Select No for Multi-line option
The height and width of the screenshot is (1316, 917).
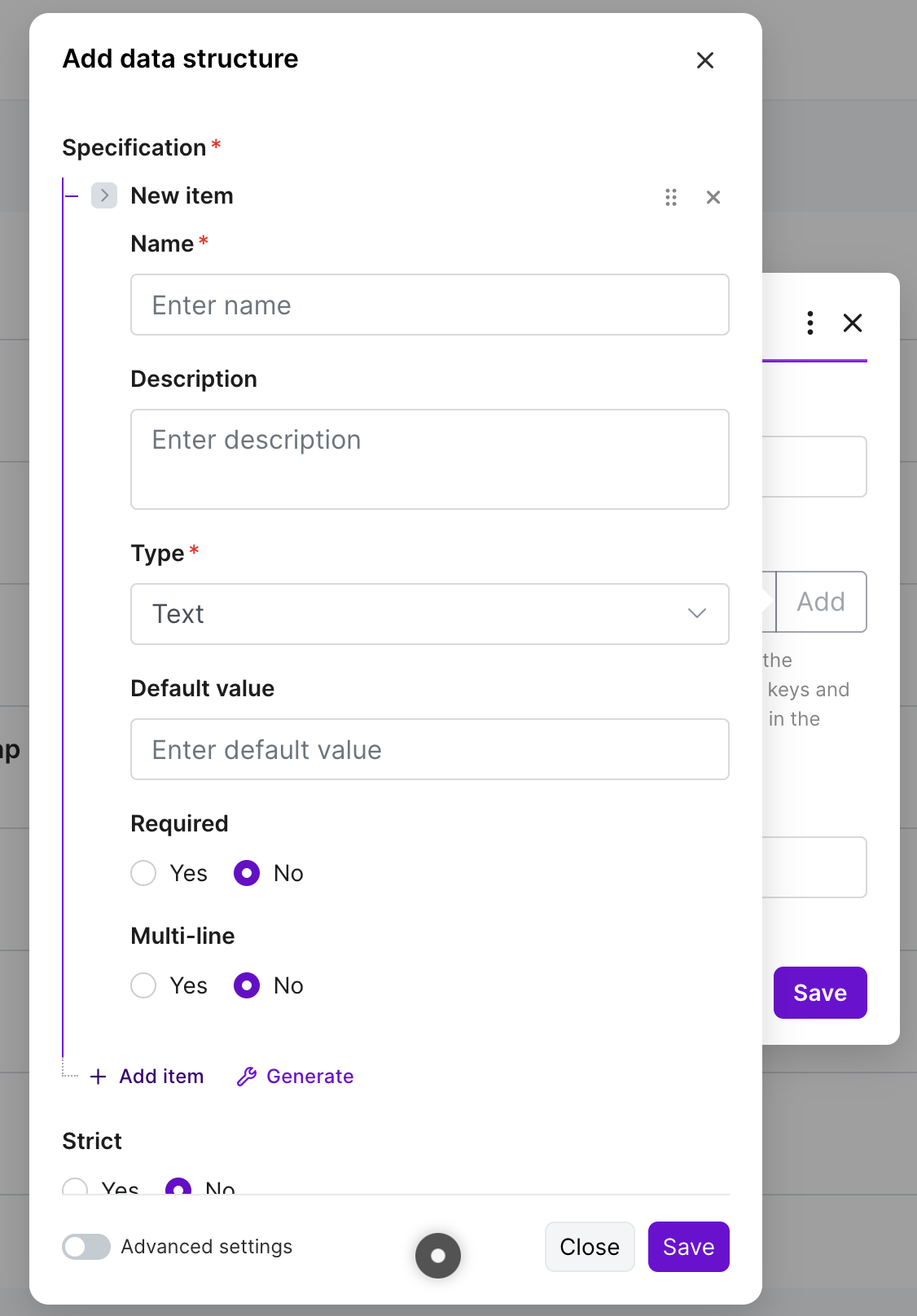pyautogui.click(x=247, y=985)
